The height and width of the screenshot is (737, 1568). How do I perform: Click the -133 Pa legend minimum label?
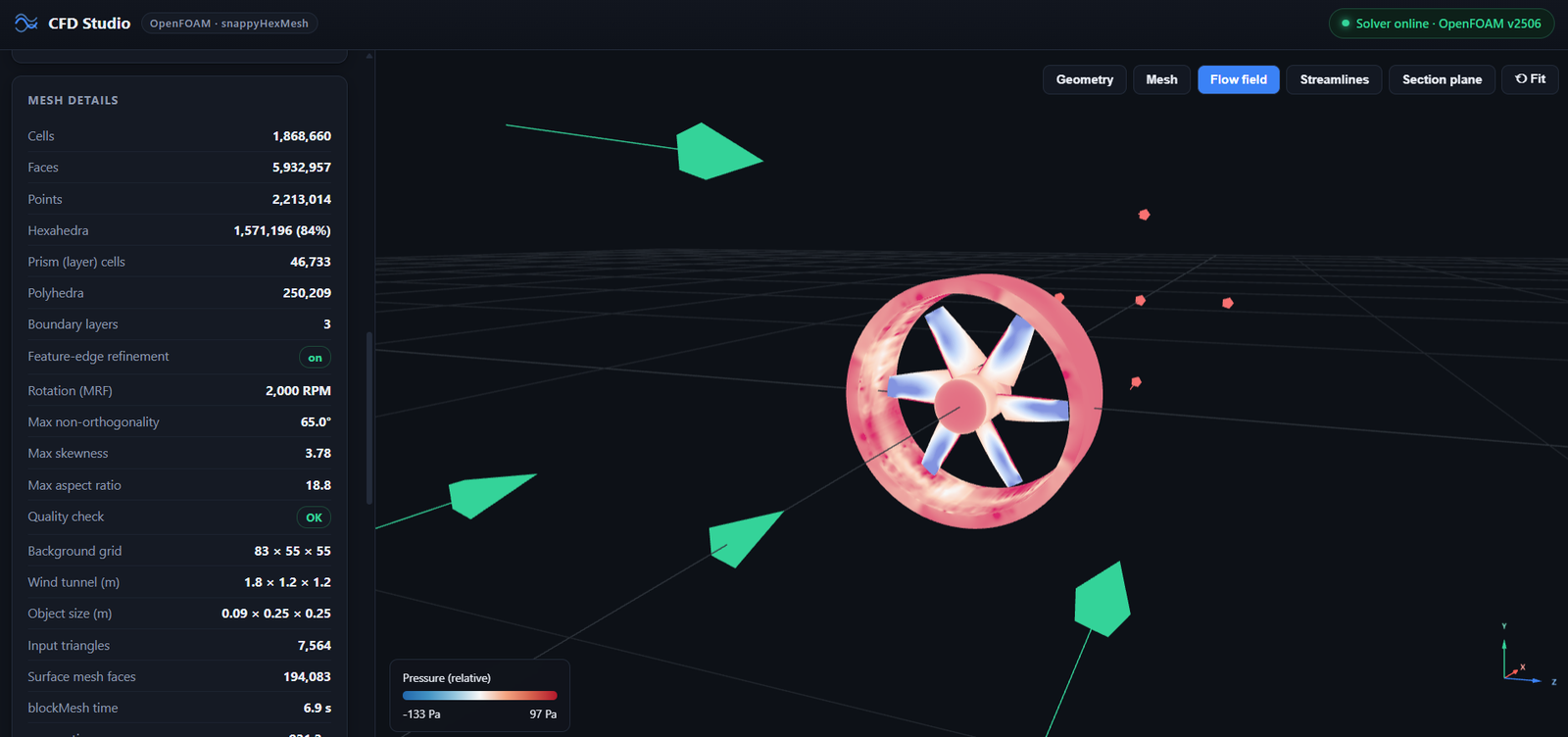[421, 714]
